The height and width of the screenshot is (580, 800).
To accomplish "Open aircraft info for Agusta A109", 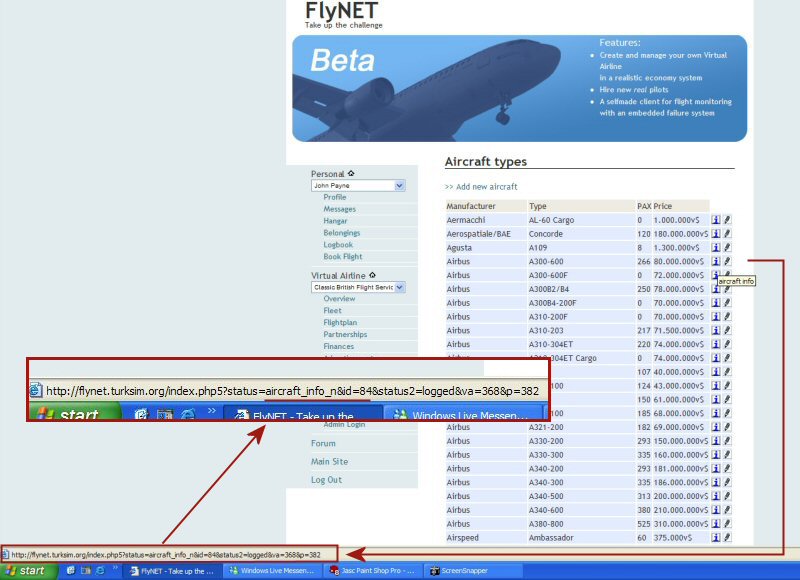I will [716, 247].
